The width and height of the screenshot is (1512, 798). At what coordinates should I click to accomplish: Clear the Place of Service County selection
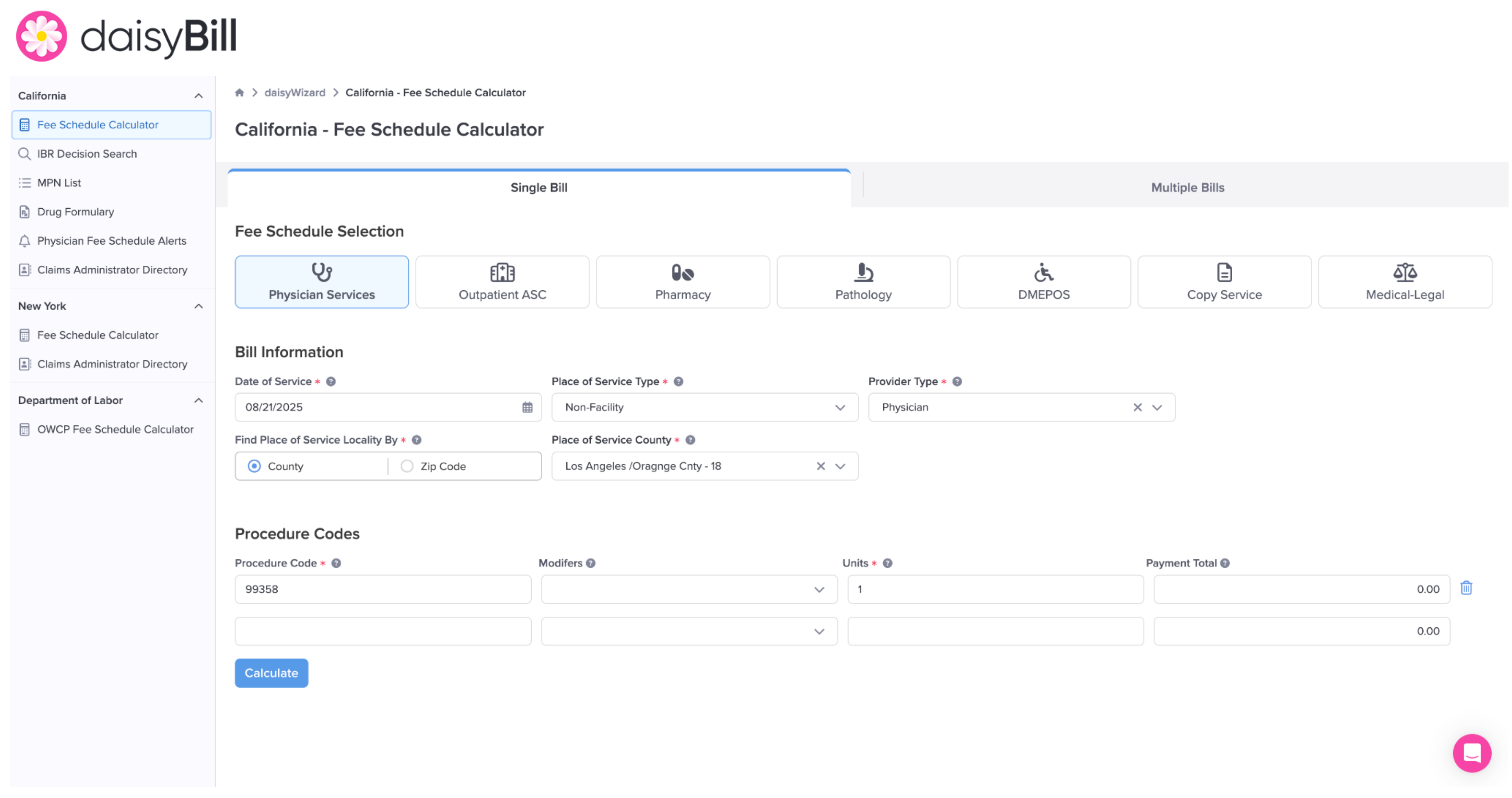[820, 466]
